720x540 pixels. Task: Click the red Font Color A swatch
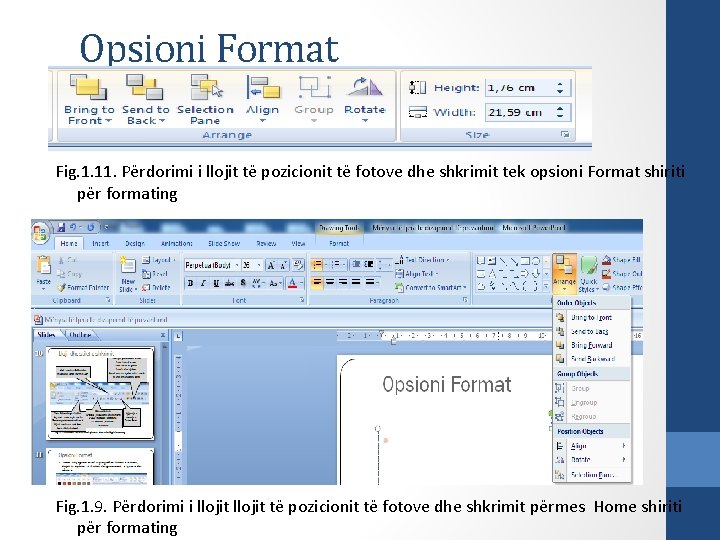coord(292,283)
